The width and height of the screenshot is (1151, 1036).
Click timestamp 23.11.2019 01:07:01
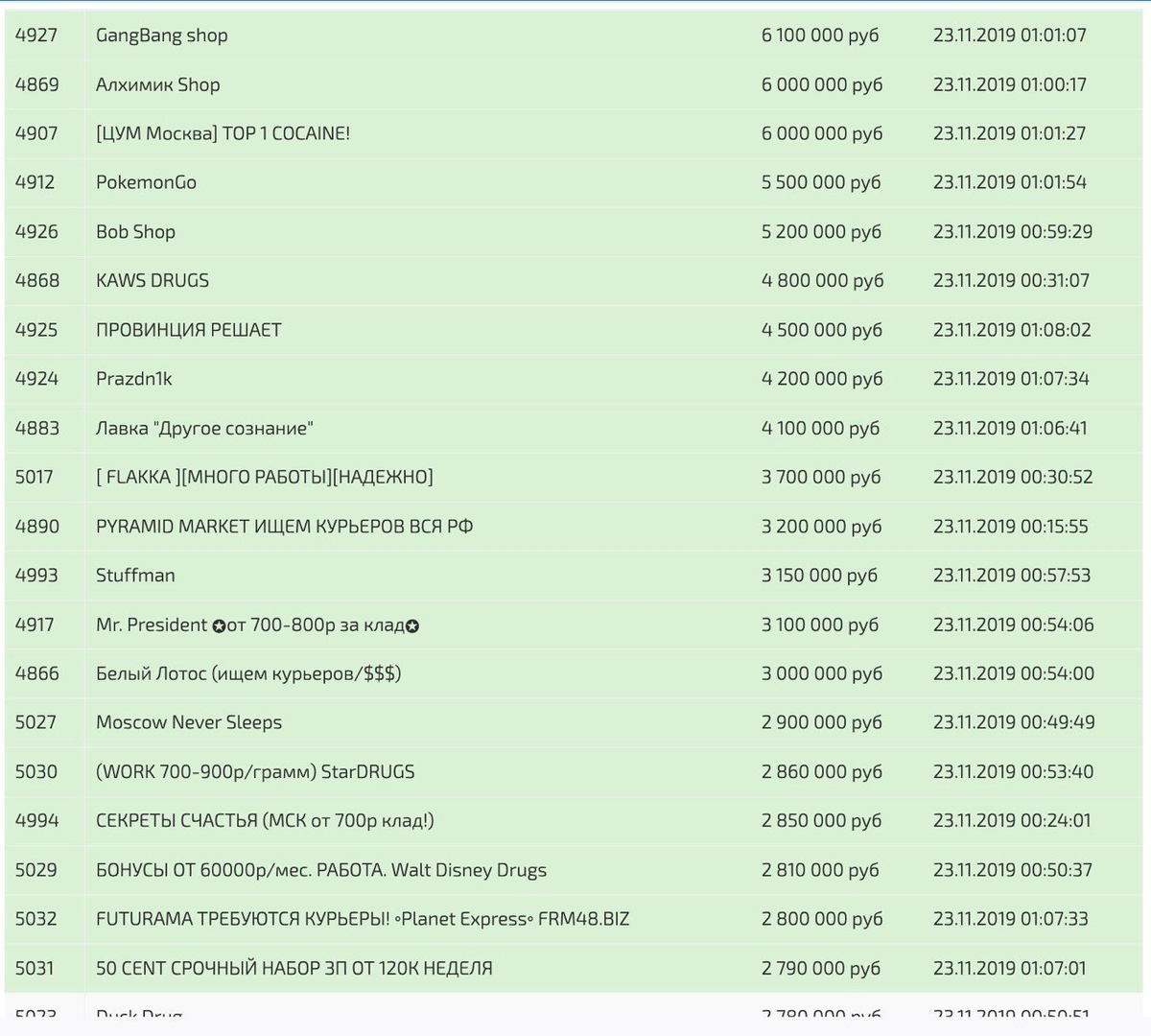click(1010, 968)
